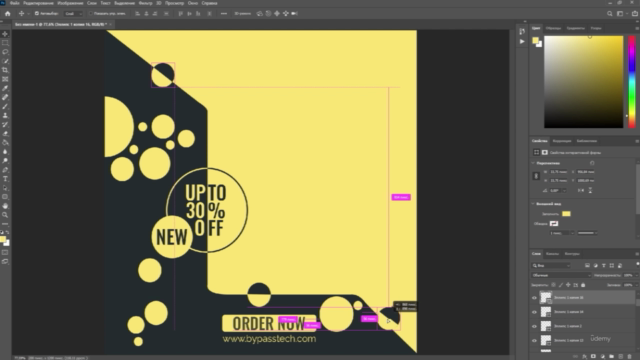This screenshot has height=360, width=640.
Task: Open the layer opacity dropdown arrow
Action: point(636,276)
